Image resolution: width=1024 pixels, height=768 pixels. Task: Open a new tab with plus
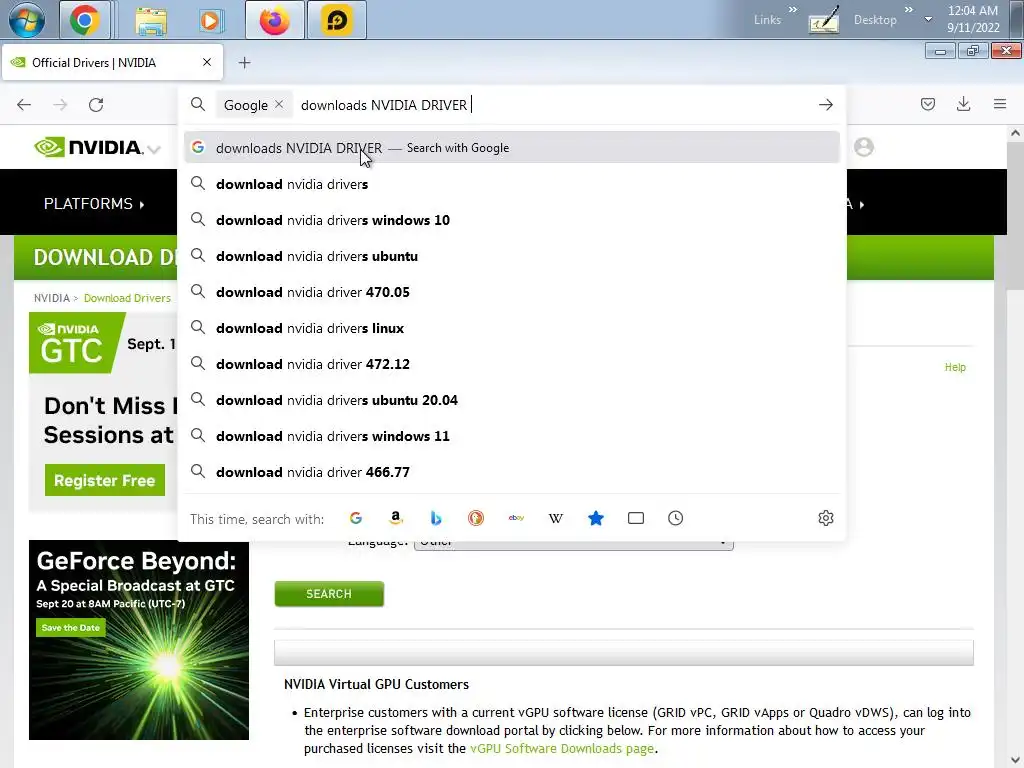(244, 63)
